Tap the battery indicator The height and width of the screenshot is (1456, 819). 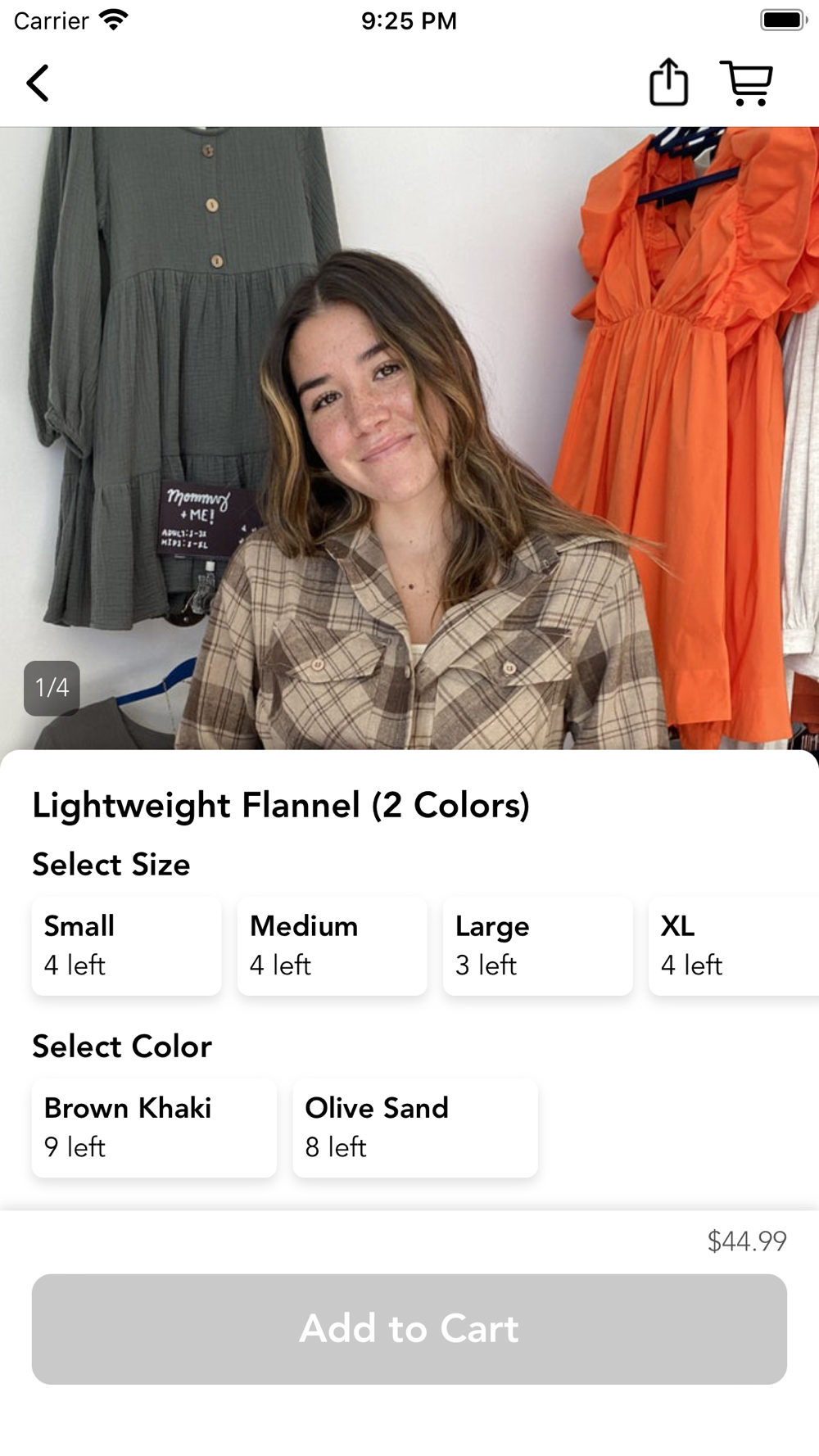[784, 20]
